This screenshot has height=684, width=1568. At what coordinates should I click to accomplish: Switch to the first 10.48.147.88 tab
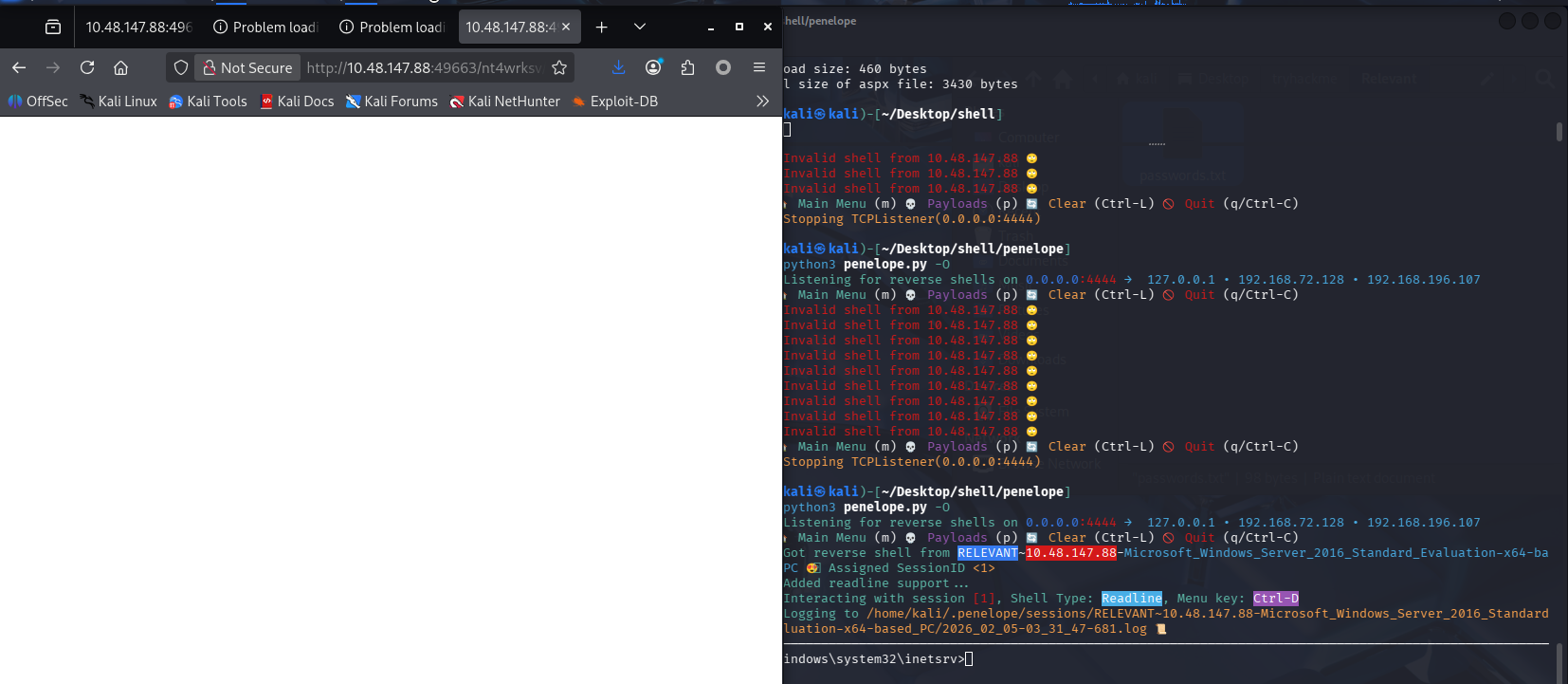point(138,27)
